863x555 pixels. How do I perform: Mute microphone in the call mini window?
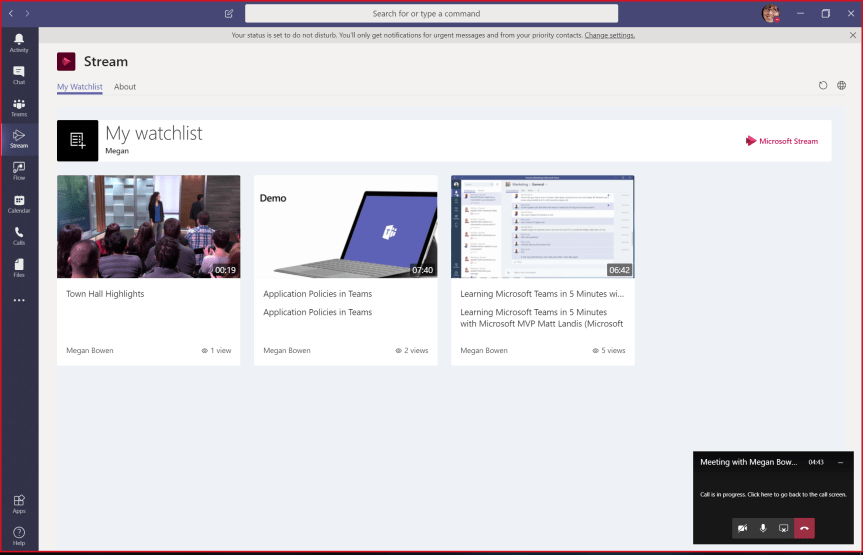(x=763, y=528)
